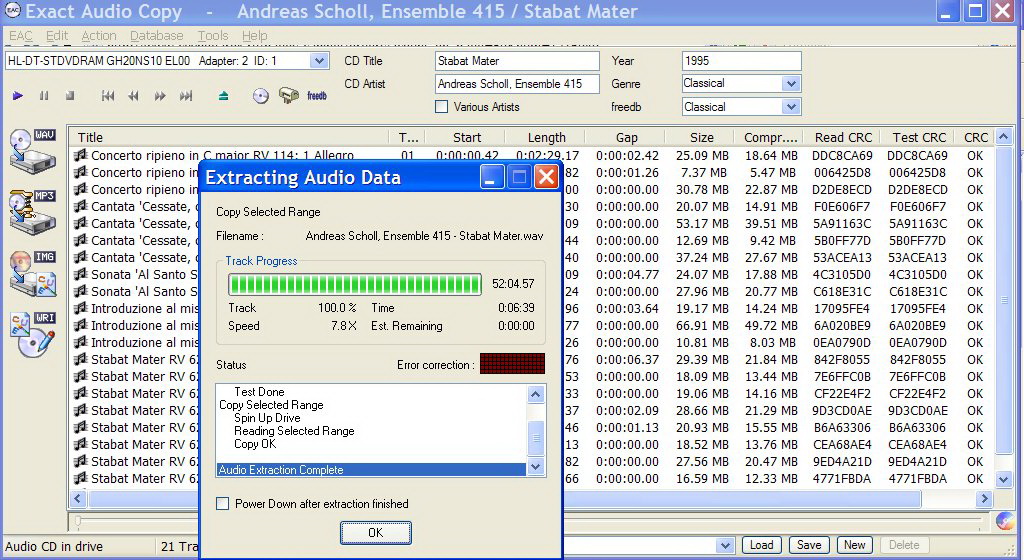Select the IMG copy image icon
1024x560 pixels.
tap(32, 272)
